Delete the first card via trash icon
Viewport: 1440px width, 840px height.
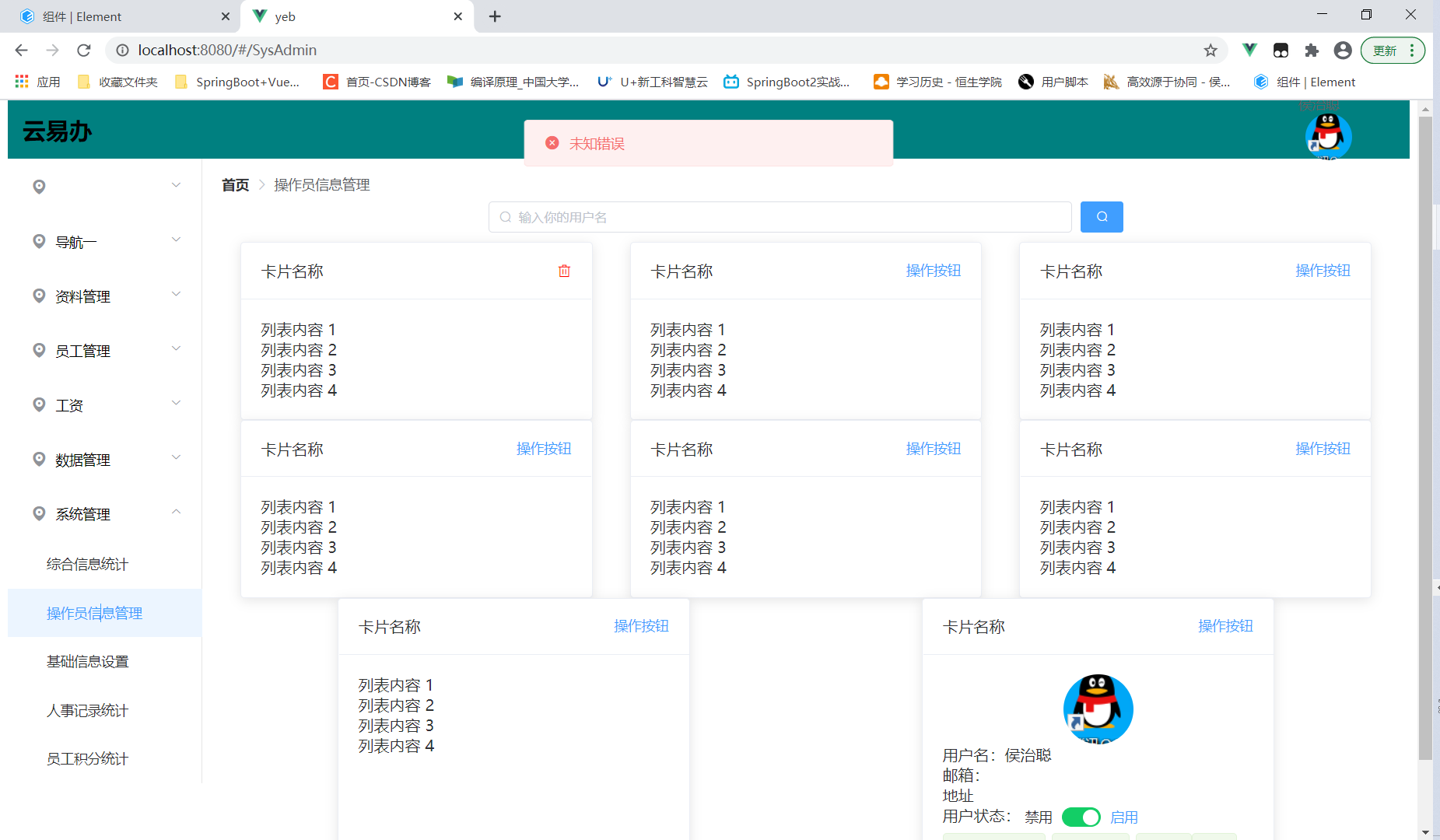[x=564, y=271]
